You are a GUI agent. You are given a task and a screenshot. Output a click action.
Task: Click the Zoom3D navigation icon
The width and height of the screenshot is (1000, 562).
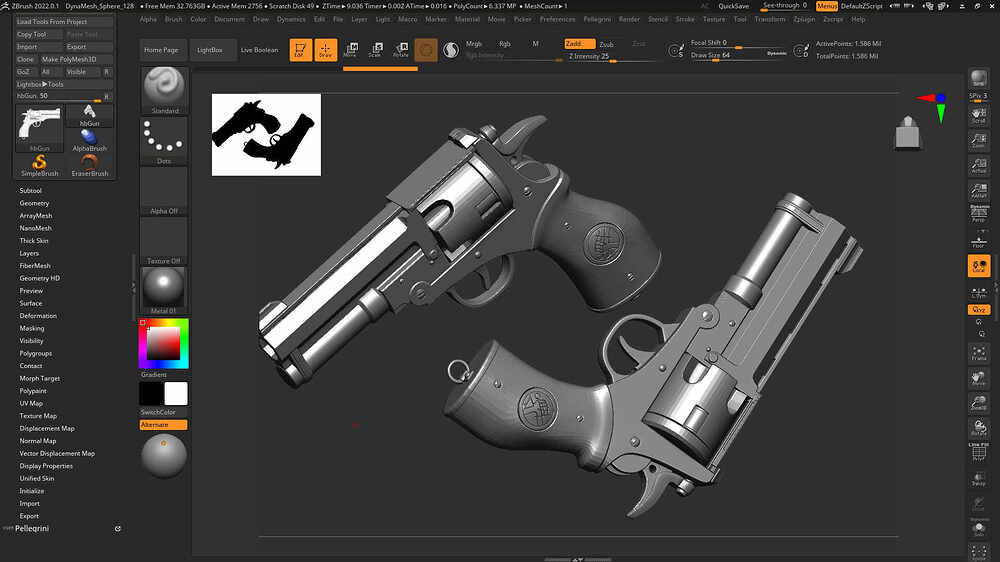tap(978, 403)
